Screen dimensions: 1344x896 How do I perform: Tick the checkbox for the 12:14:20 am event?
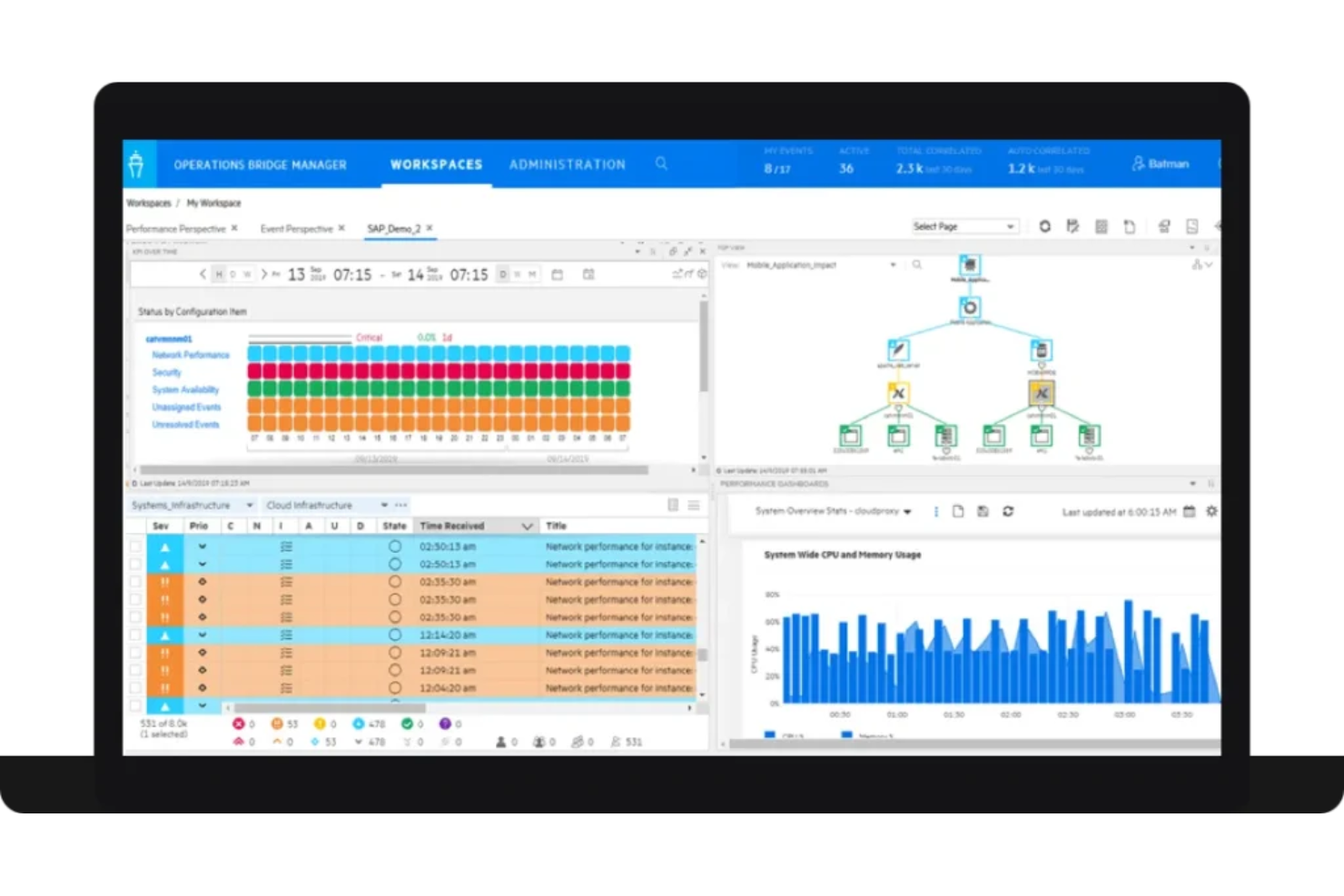[135, 635]
